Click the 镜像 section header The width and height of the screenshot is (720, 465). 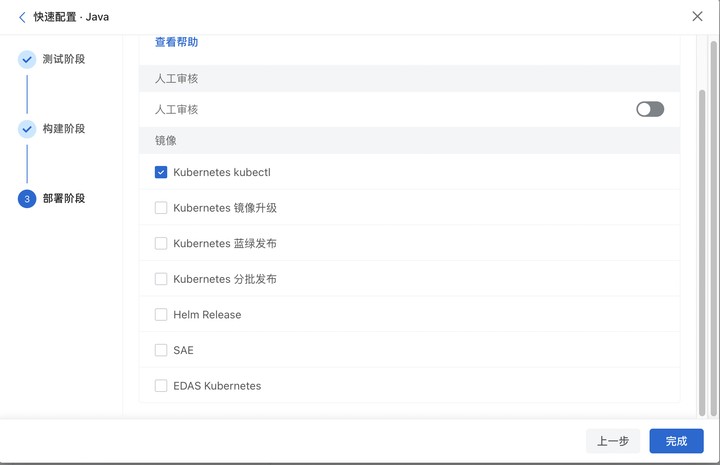pos(409,140)
